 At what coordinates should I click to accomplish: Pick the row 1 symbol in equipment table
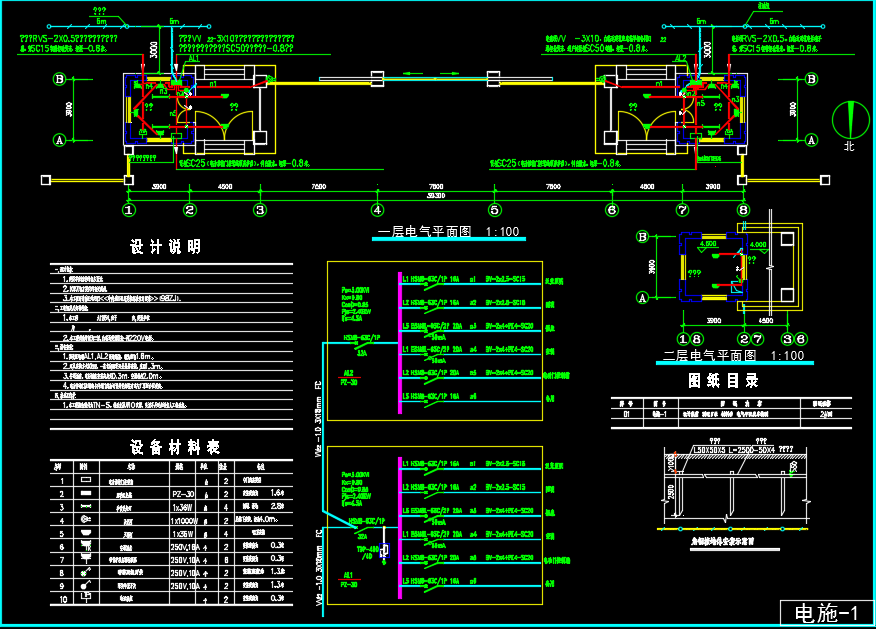click(x=87, y=482)
